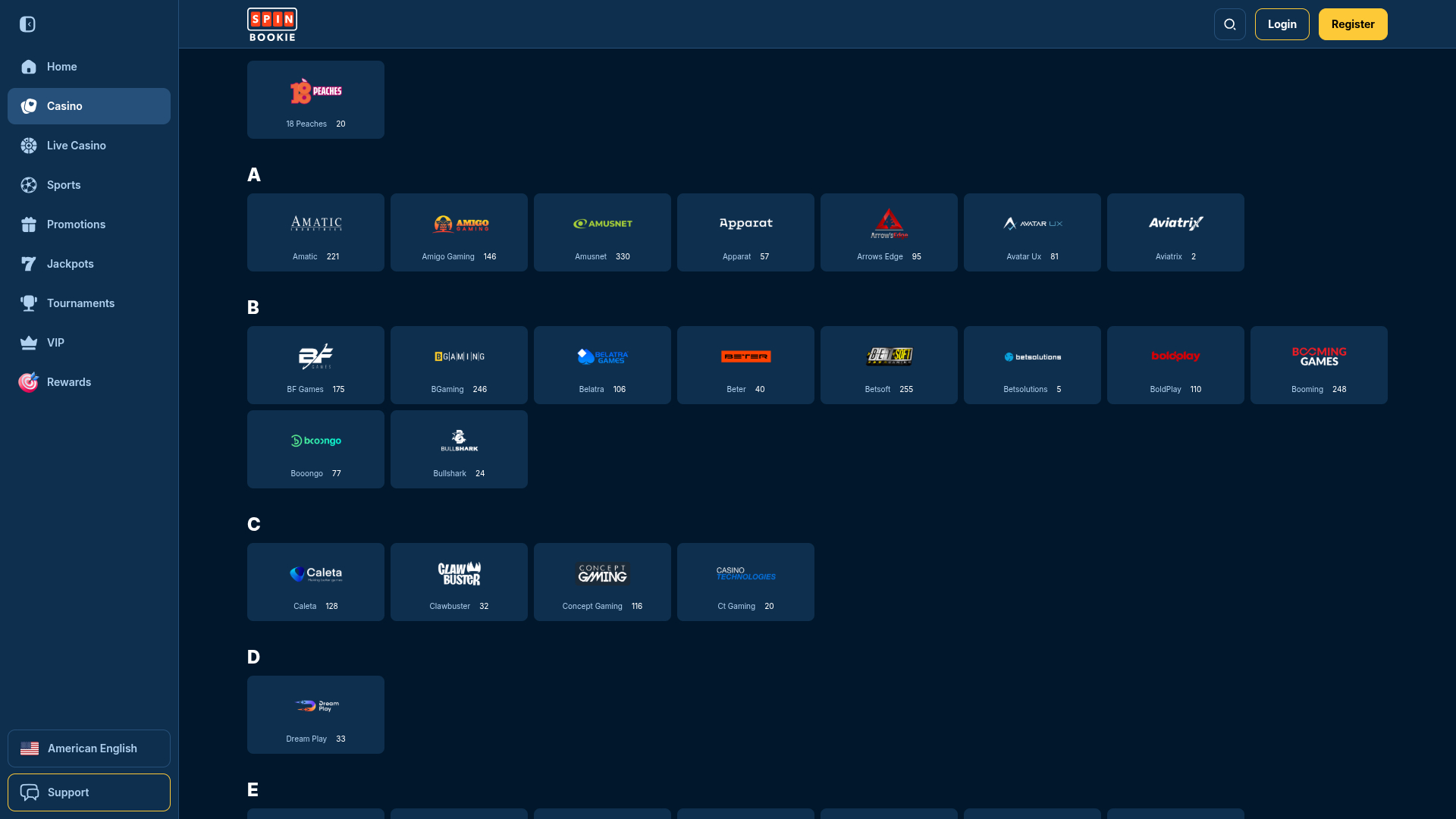
Task: Open the BGaming provider card
Action: [459, 365]
